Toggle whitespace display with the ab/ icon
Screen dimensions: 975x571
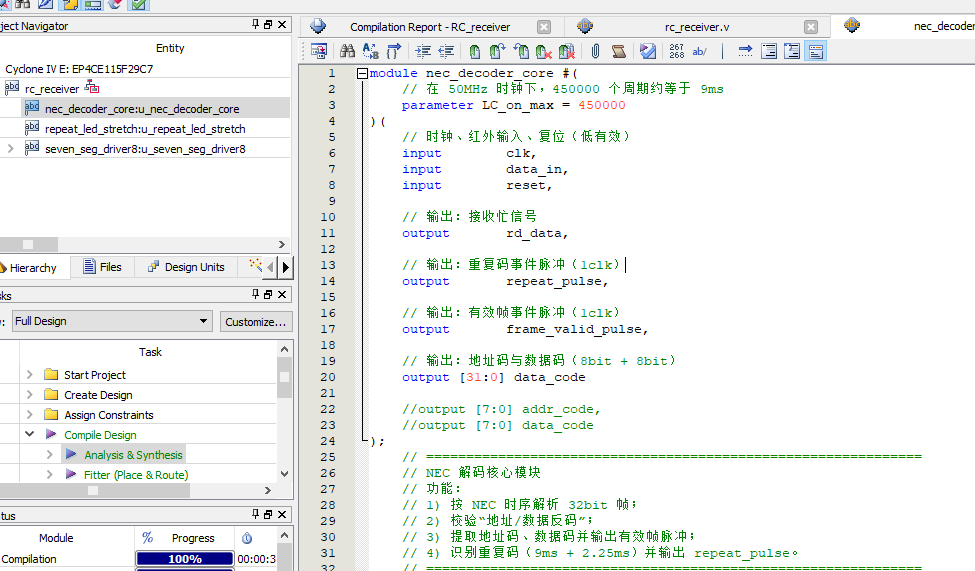700,51
